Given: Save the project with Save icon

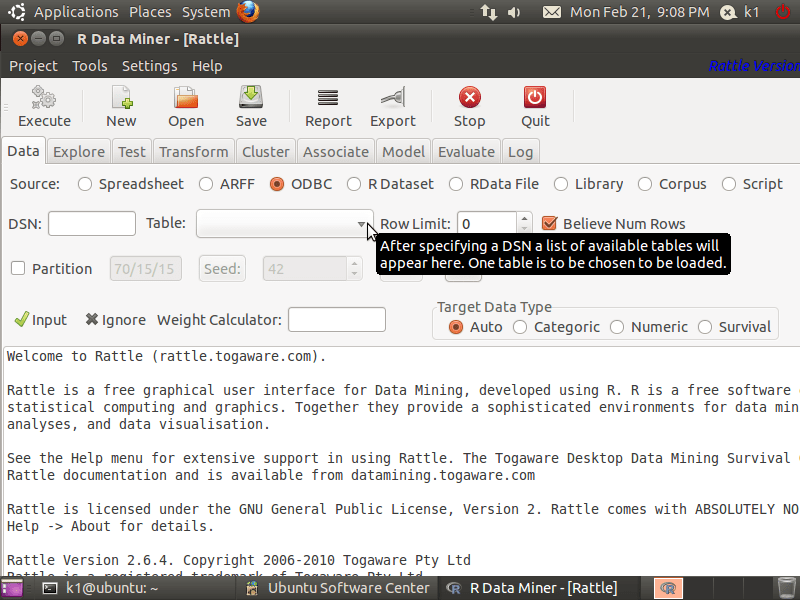Looking at the screenshot, I should [251, 98].
